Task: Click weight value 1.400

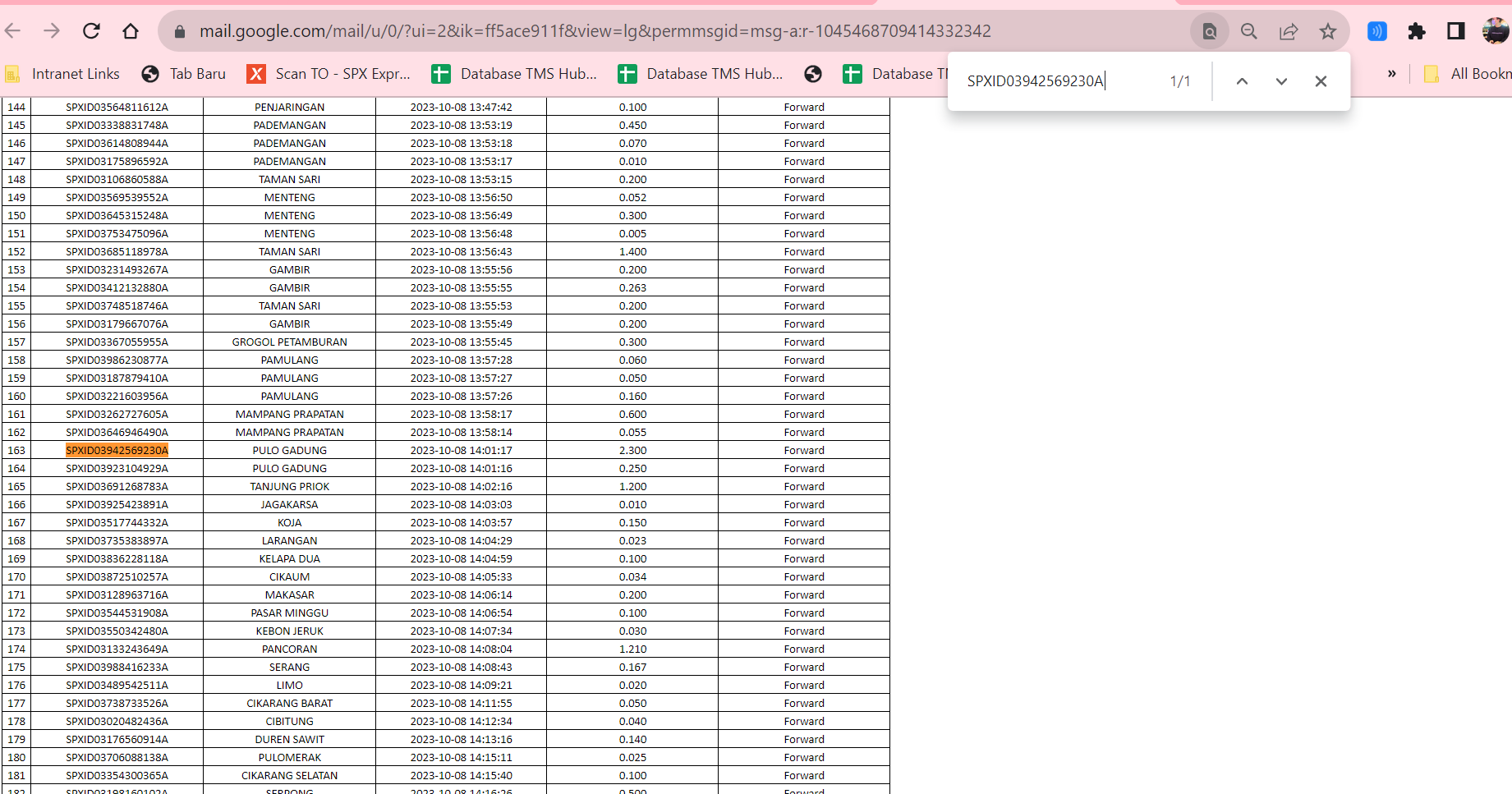Action: pos(633,251)
